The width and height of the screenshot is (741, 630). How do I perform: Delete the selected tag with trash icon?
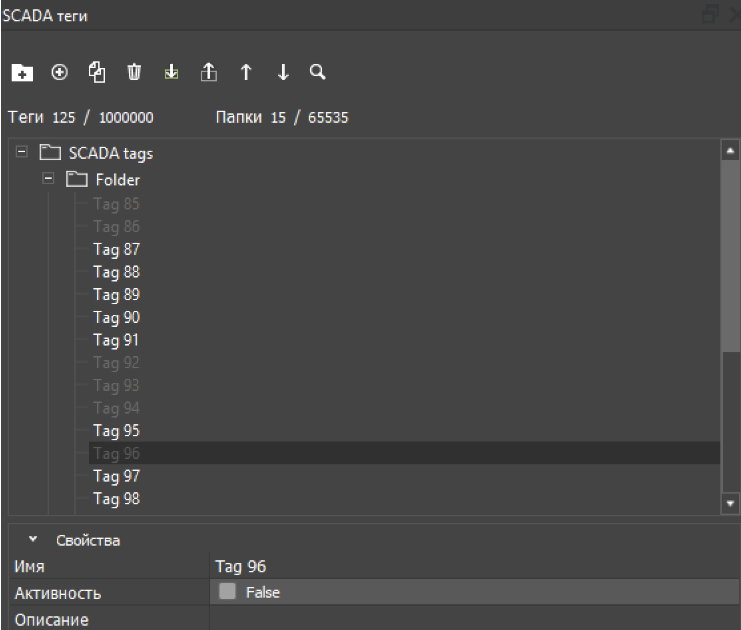[x=134, y=72]
